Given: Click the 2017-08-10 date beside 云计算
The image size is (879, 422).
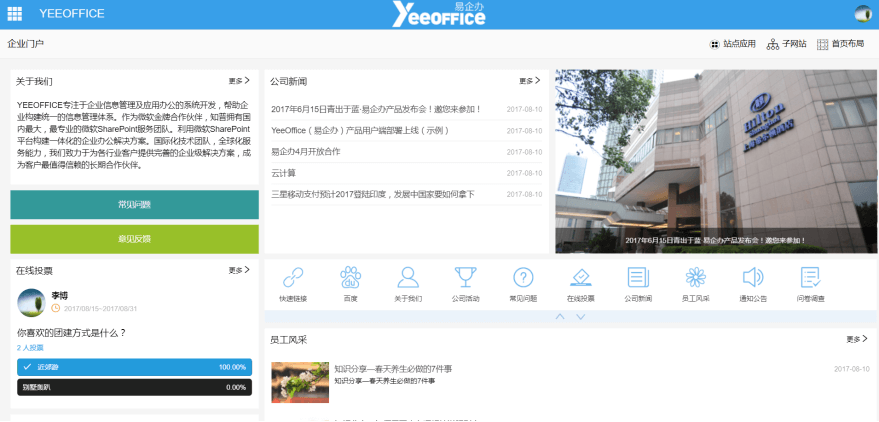Looking at the screenshot, I should 524,173.
